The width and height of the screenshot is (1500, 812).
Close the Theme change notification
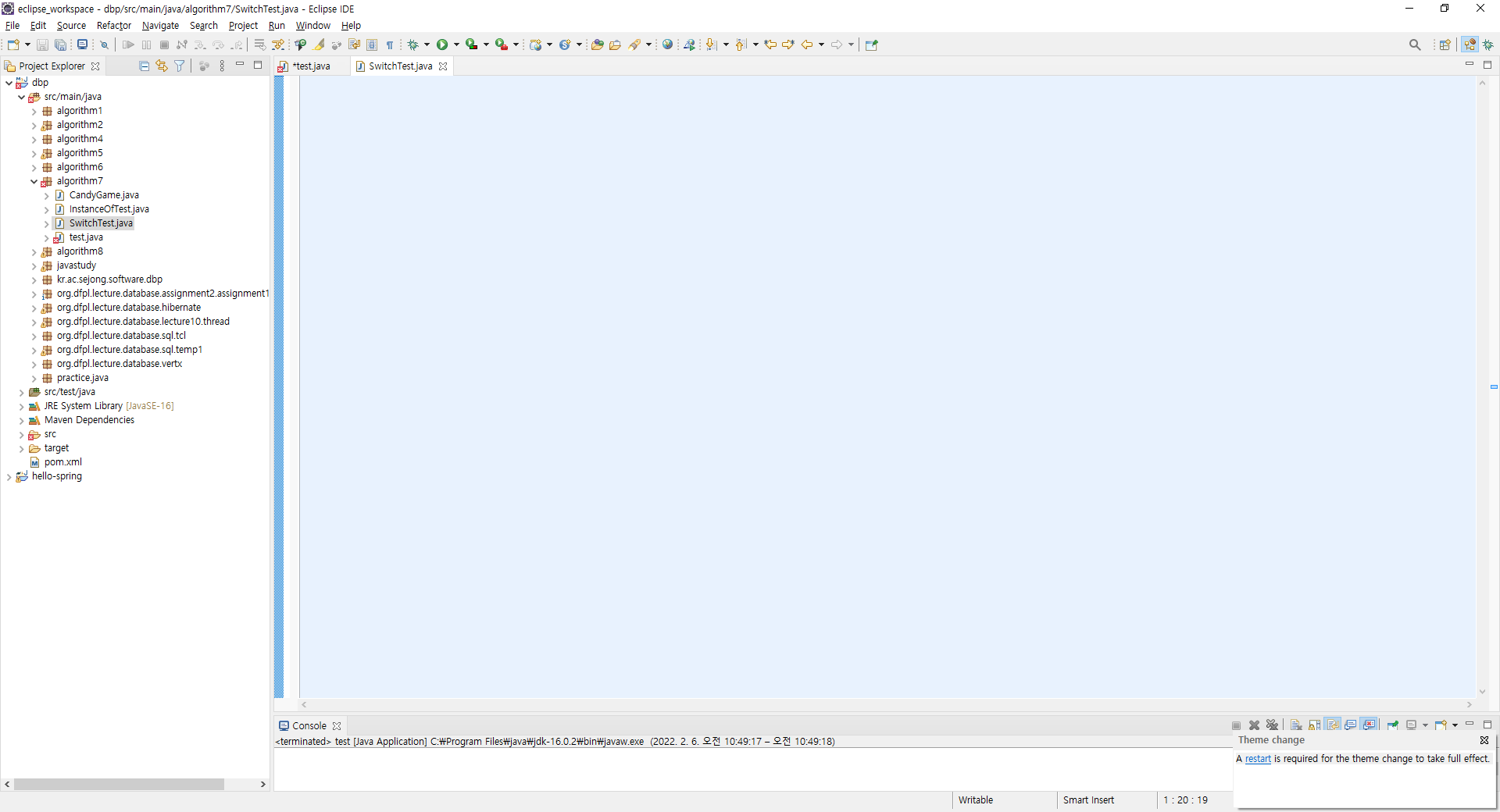click(x=1484, y=740)
